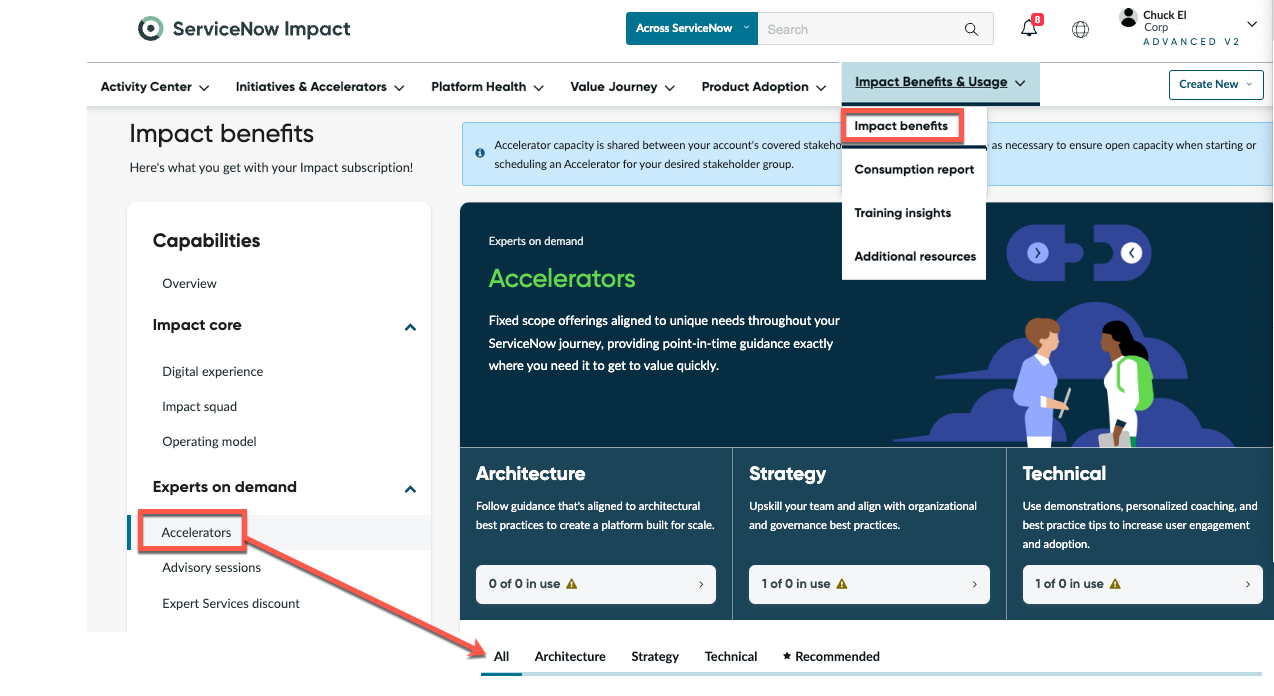Collapse the Impact core section
The height and width of the screenshot is (696, 1274).
point(410,327)
